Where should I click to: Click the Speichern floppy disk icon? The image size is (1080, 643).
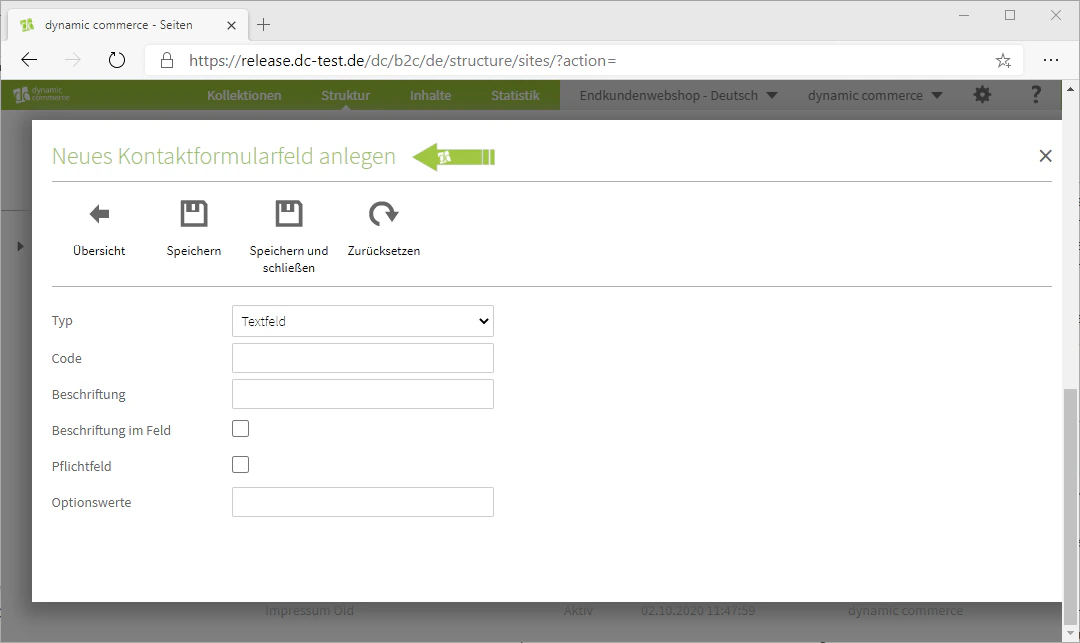point(194,214)
